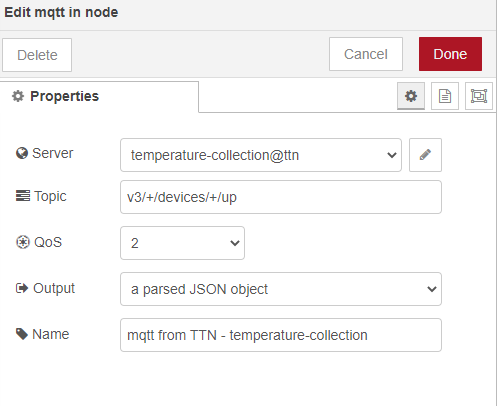
Task: Click the QoS asterisk icon
Action: pyautogui.click(x=23, y=242)
